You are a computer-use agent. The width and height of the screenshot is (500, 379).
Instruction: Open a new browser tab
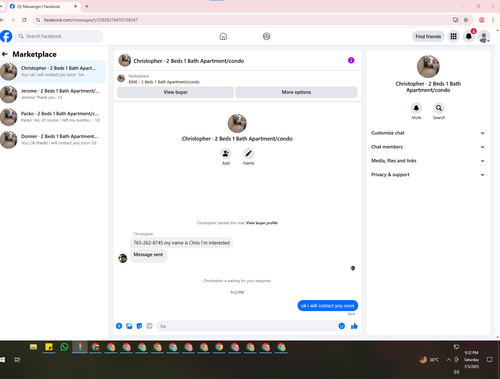tap(87, 6)
